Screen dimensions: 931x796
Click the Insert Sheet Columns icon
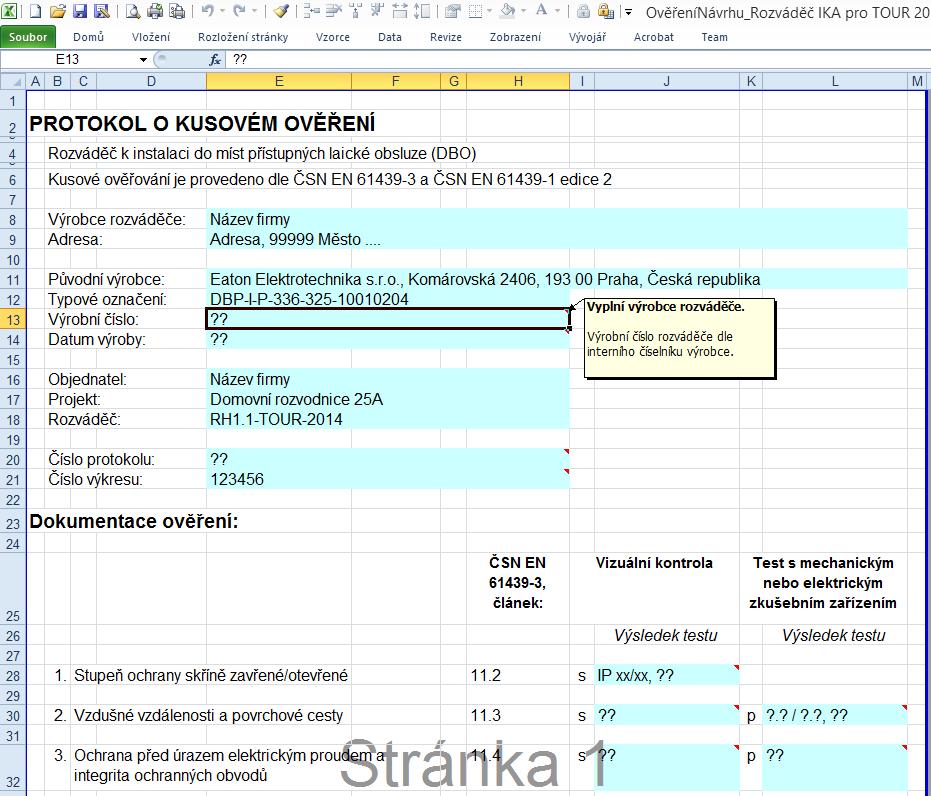pos(355,11)
